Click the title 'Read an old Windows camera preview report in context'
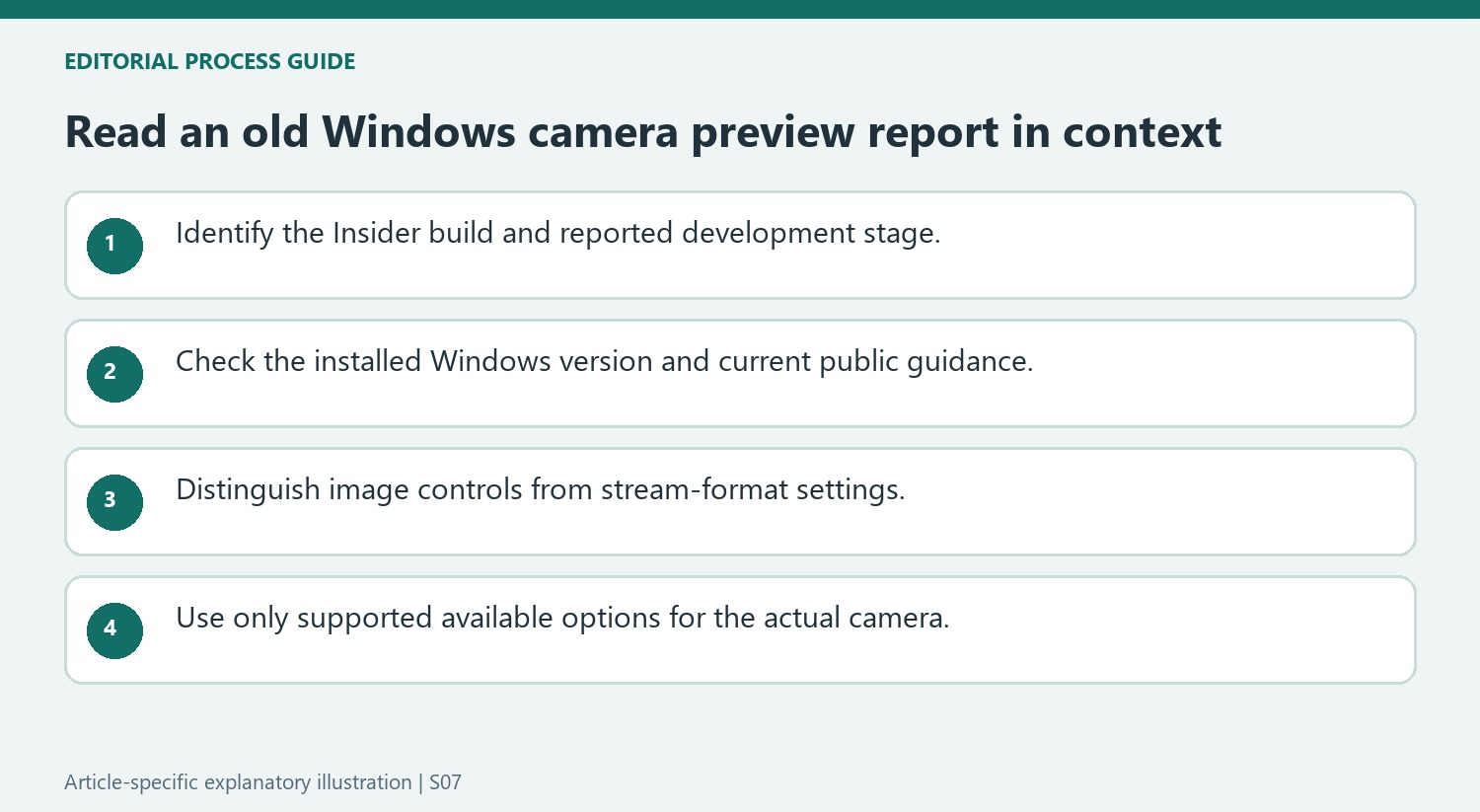 click(x=643, y=132)
